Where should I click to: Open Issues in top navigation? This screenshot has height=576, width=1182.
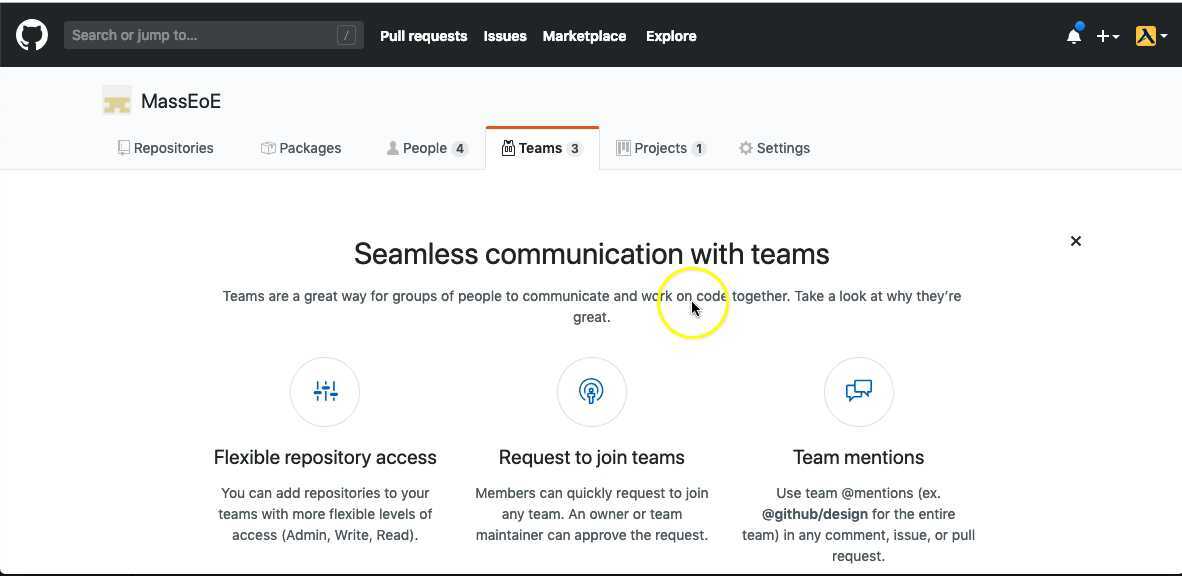[x=505, y=36]
